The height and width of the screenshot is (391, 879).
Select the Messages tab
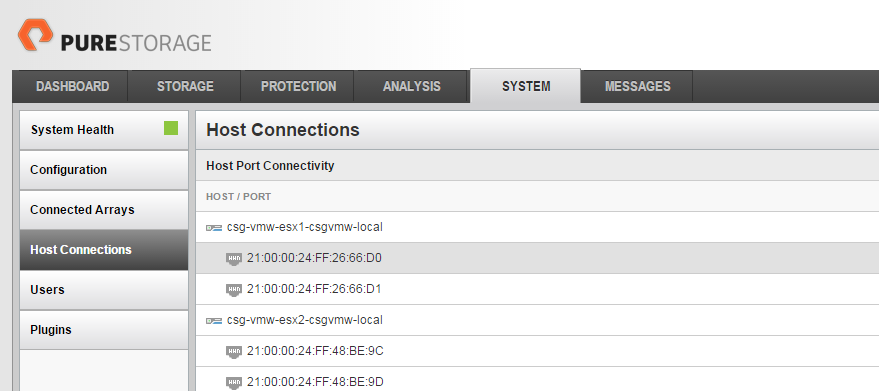[637, 86]
